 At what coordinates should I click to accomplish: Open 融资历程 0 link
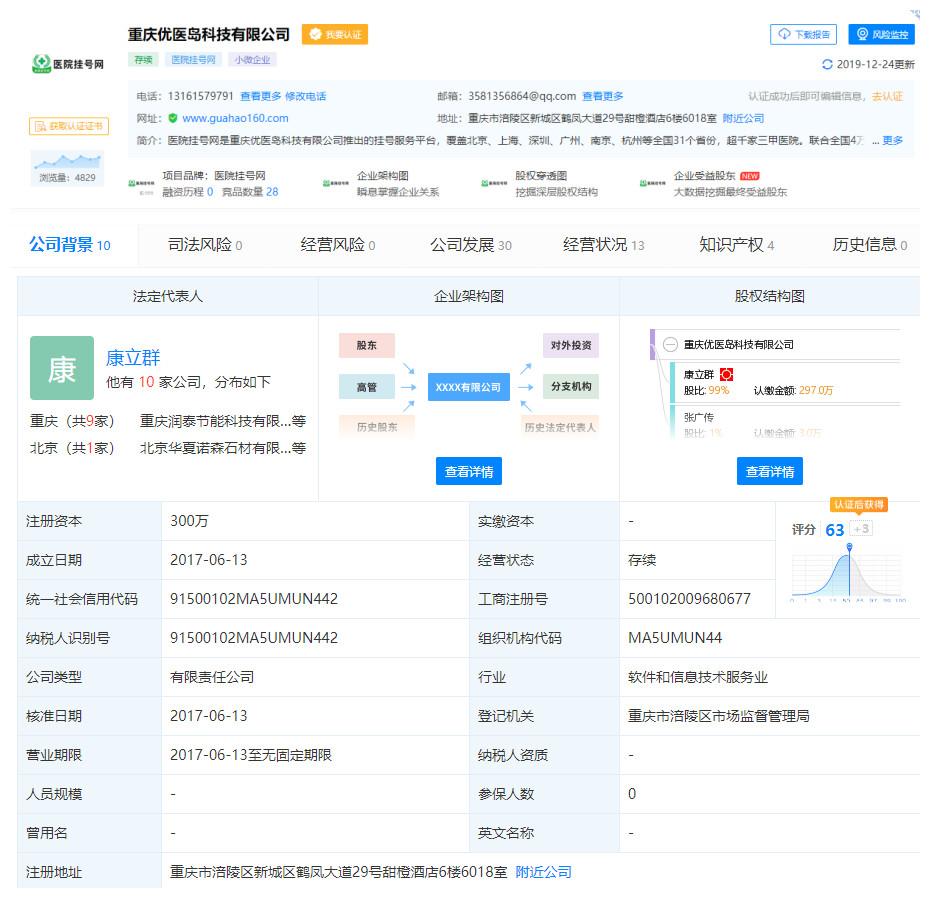tap(187, 192)
